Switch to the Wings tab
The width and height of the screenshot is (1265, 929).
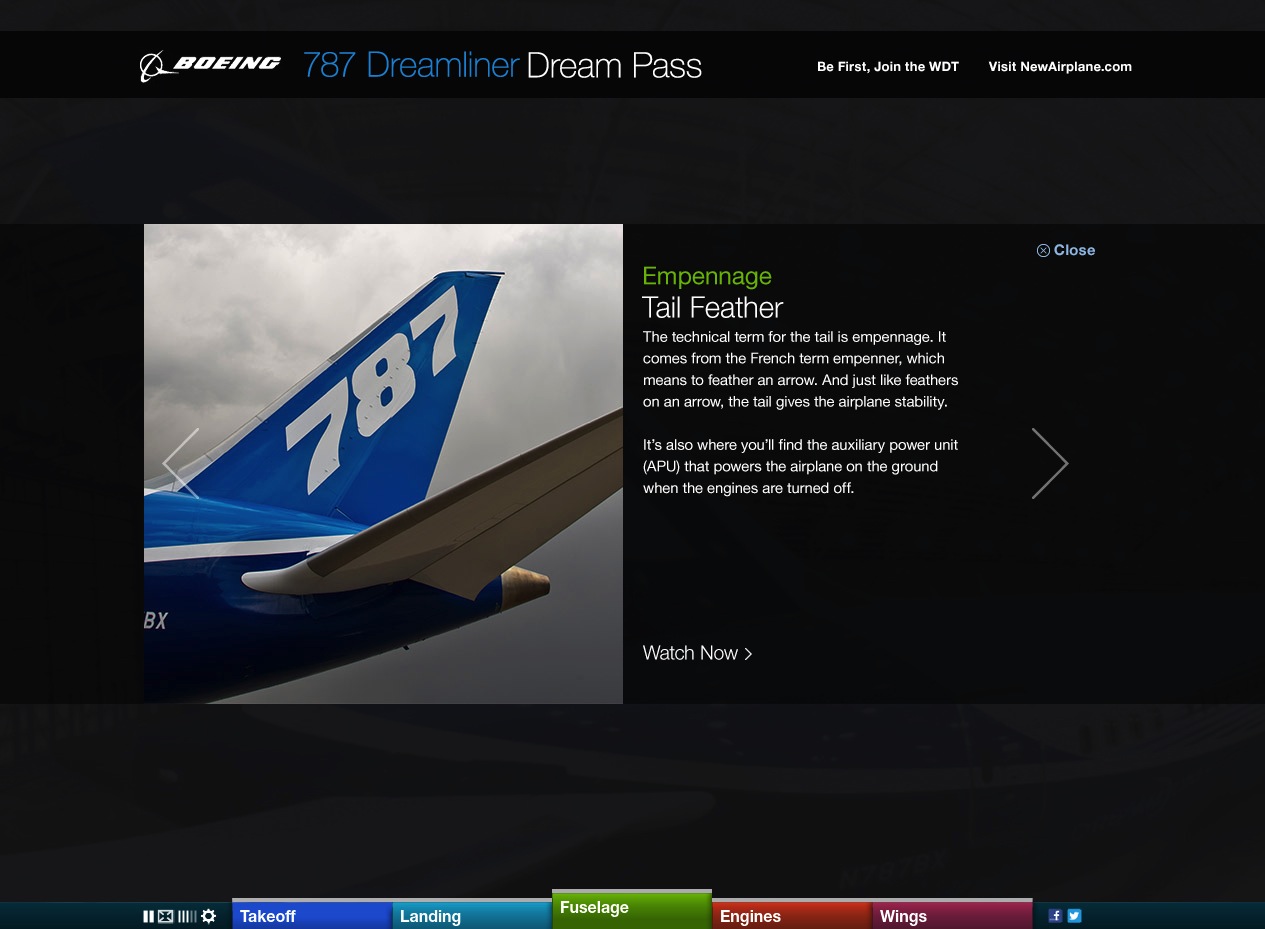(x=952, y=915)
